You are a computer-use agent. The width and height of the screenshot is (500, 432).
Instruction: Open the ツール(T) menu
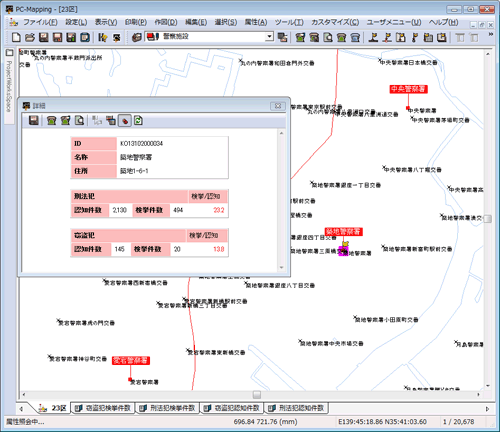(x=289, y=22)
